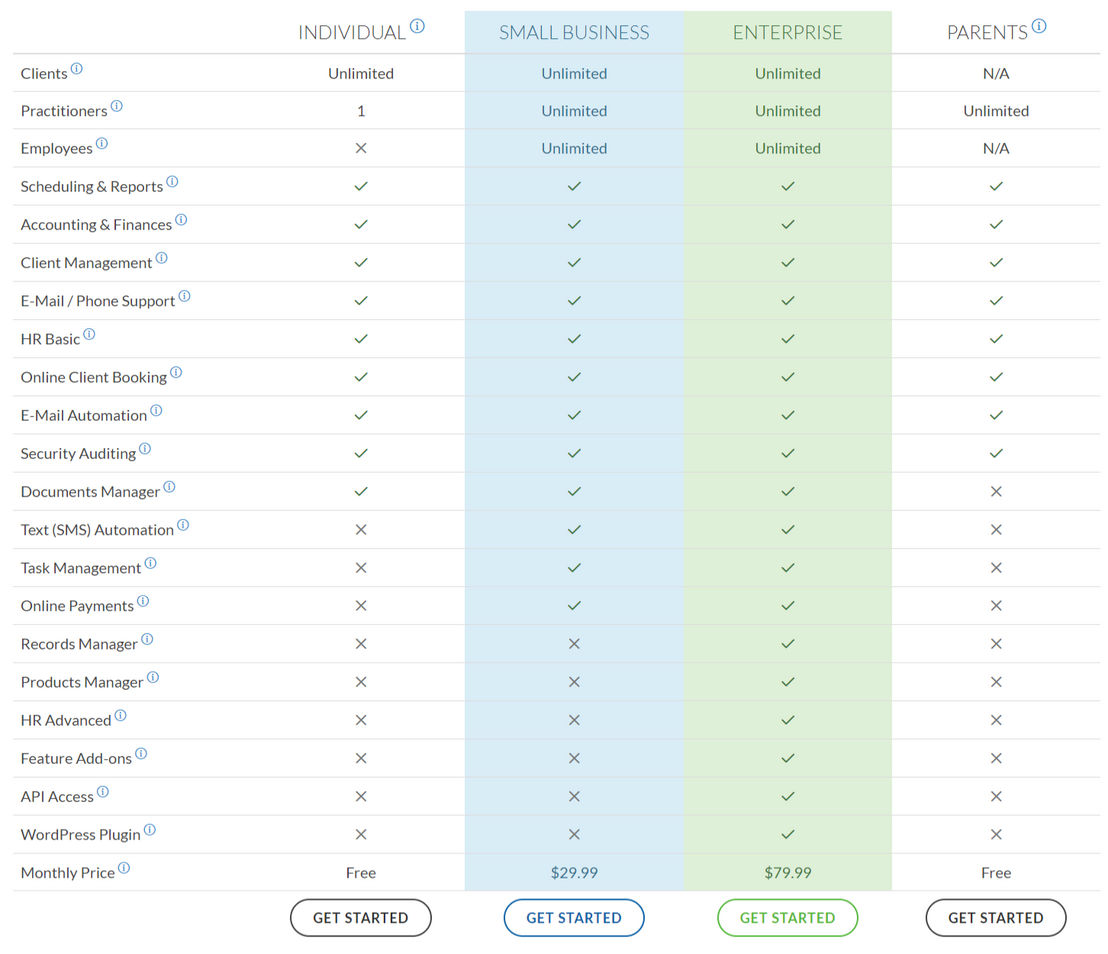Click the E-Mail / Phone Support info icon
This screenshot has height=954, width=1108.
(184, 296)
